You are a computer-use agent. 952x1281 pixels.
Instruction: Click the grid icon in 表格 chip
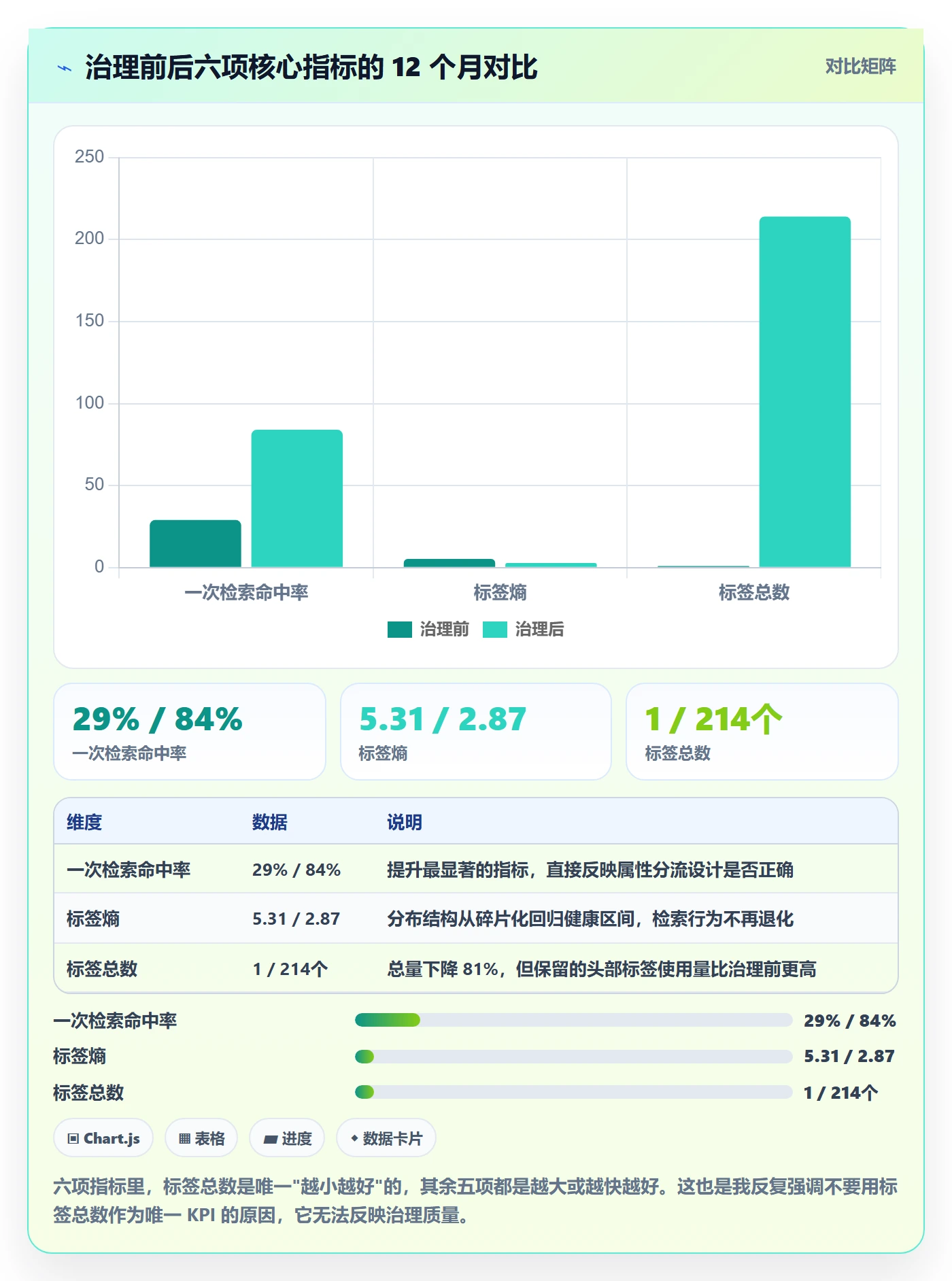coord(185,1139)
